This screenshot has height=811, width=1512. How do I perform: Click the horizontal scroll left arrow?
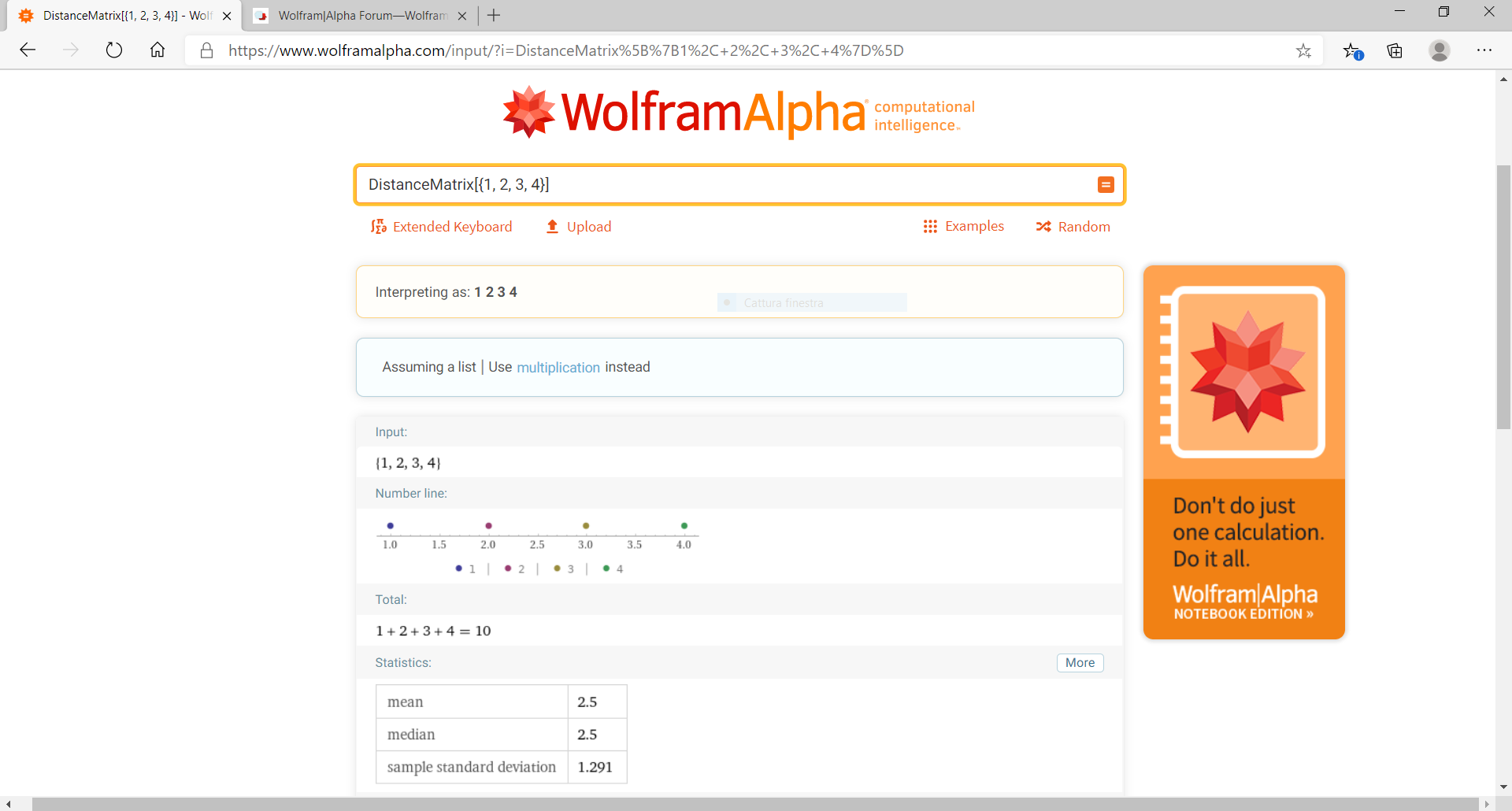click(8, 804)
